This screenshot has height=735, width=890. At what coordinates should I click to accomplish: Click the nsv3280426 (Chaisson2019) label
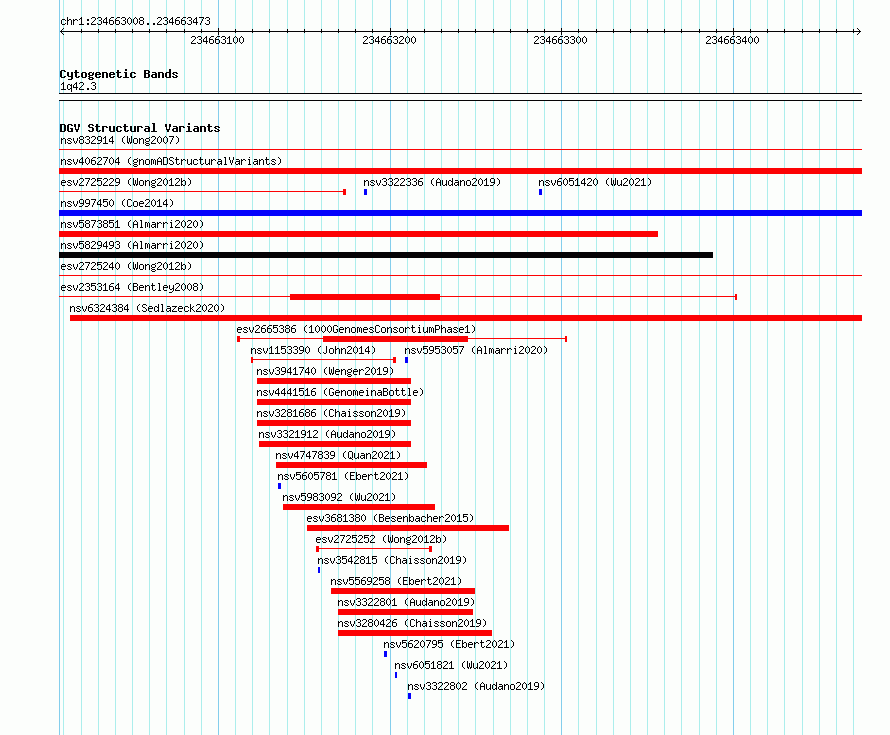412,623
